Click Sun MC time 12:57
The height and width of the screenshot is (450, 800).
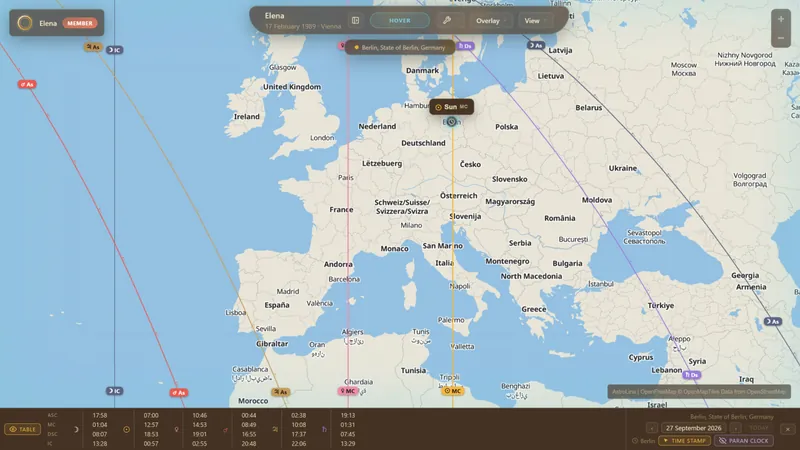point(151,424)
